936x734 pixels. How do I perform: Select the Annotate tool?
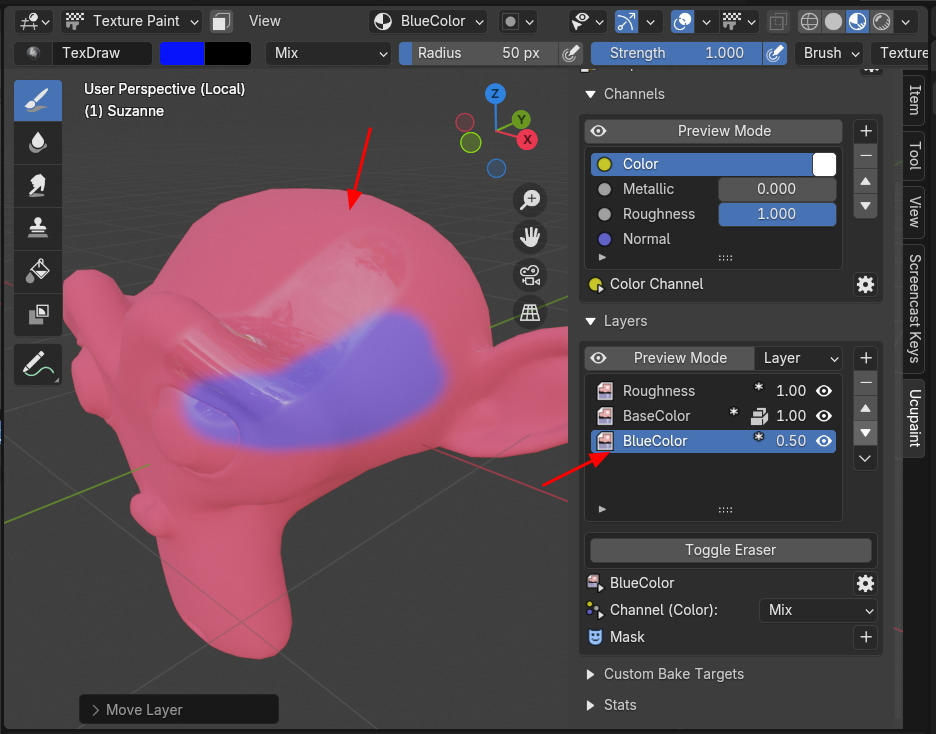(x=38, y=364)
